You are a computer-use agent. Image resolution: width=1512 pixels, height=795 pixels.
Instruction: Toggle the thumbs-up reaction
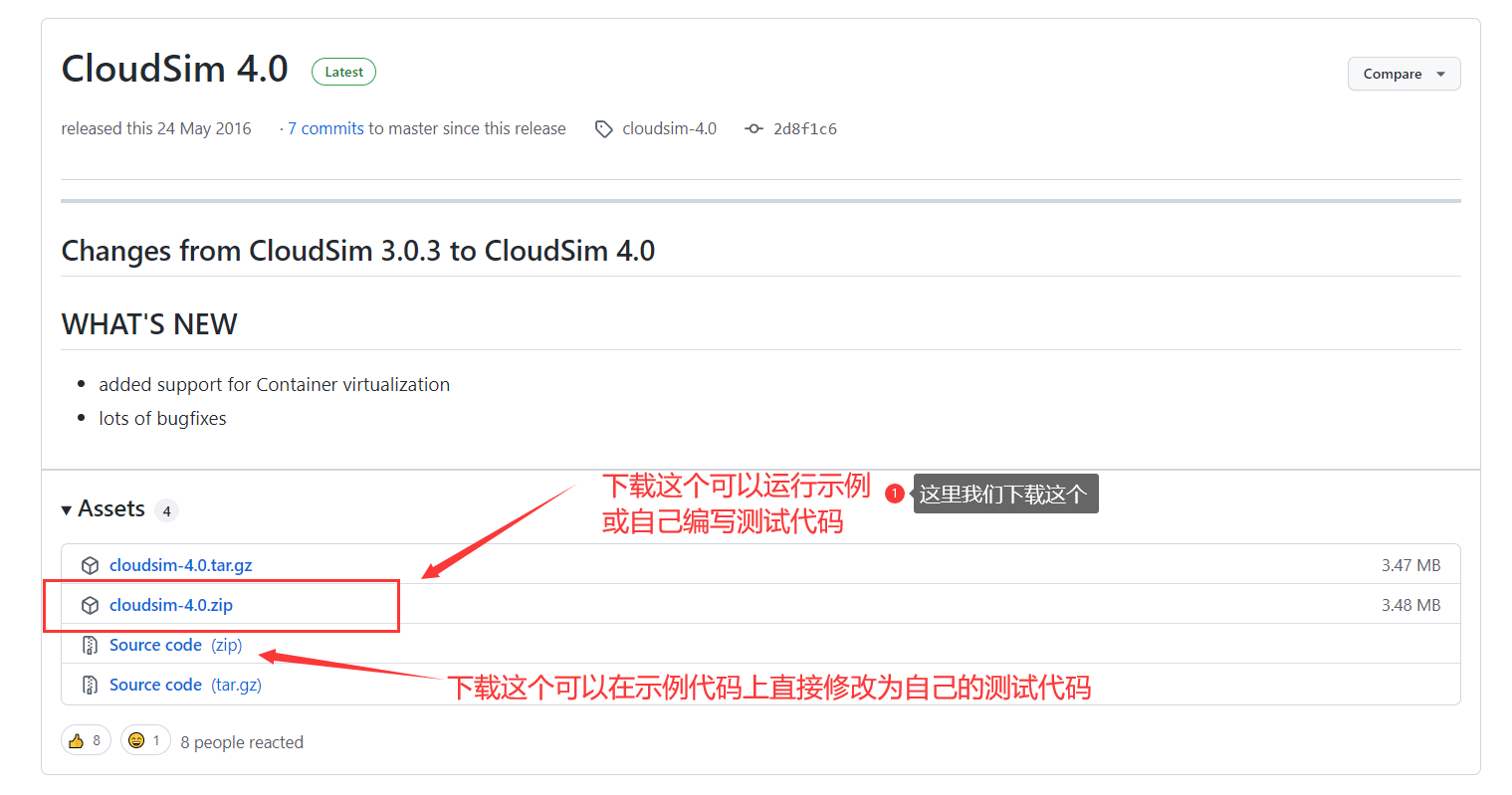(86, 739)
